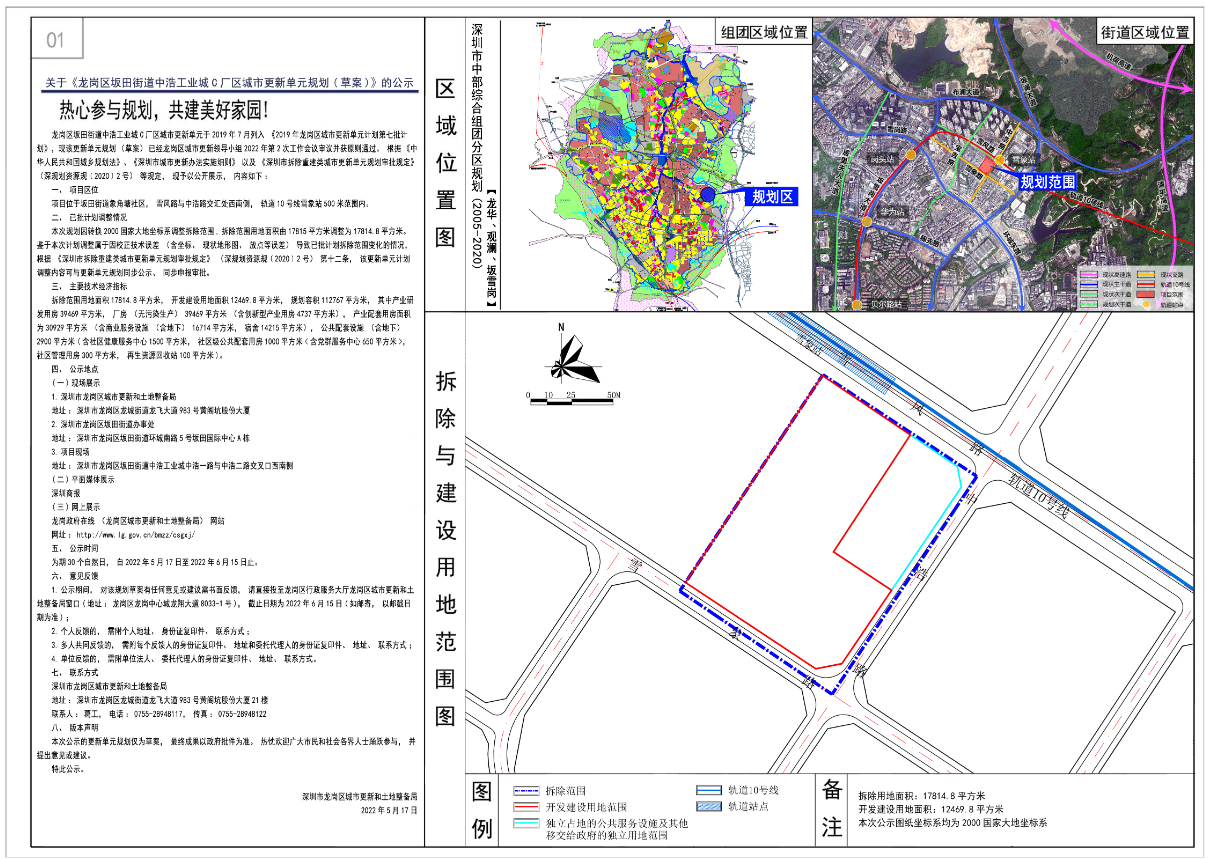Click the 街道区域位置 title box
The width and height of the screenshot is (1228, 859).
tap(1146, 32)
